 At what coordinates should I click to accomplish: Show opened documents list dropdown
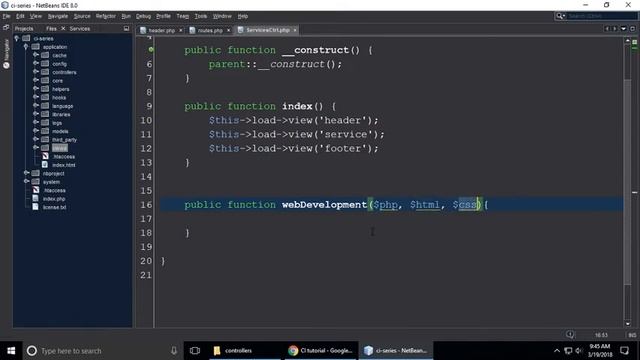point(623,29)
